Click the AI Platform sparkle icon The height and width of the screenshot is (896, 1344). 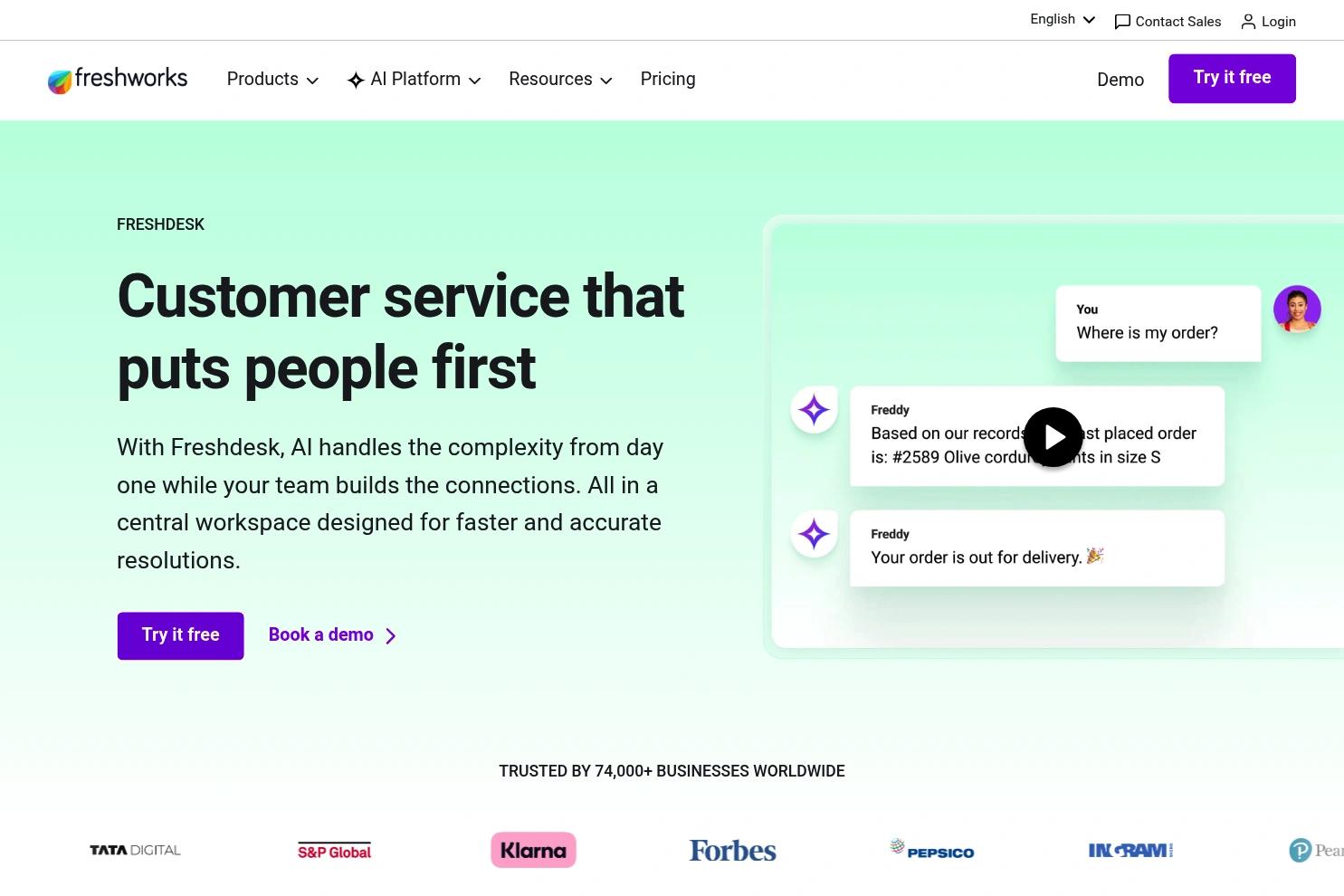click(356, 81)
